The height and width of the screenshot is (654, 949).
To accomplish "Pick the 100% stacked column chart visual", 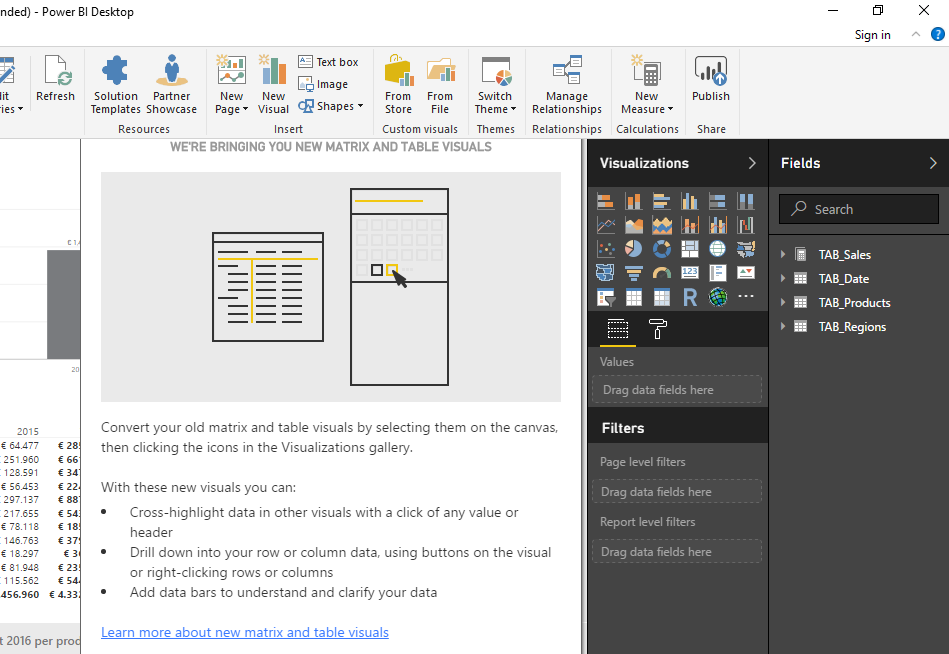I will 746,201.
